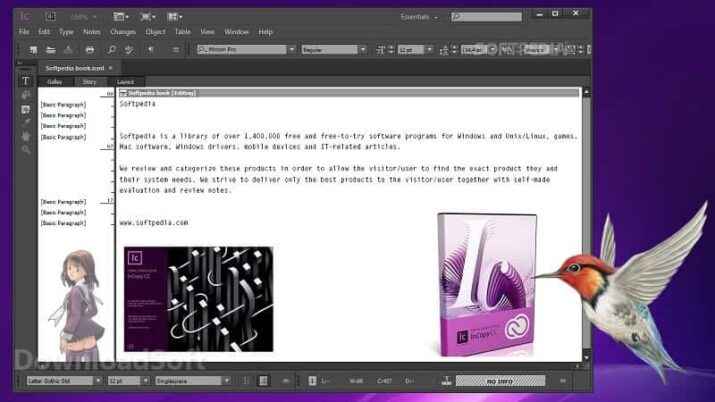Click the Print icon in toolbar

pyautogui.click(x=89, y=49)
